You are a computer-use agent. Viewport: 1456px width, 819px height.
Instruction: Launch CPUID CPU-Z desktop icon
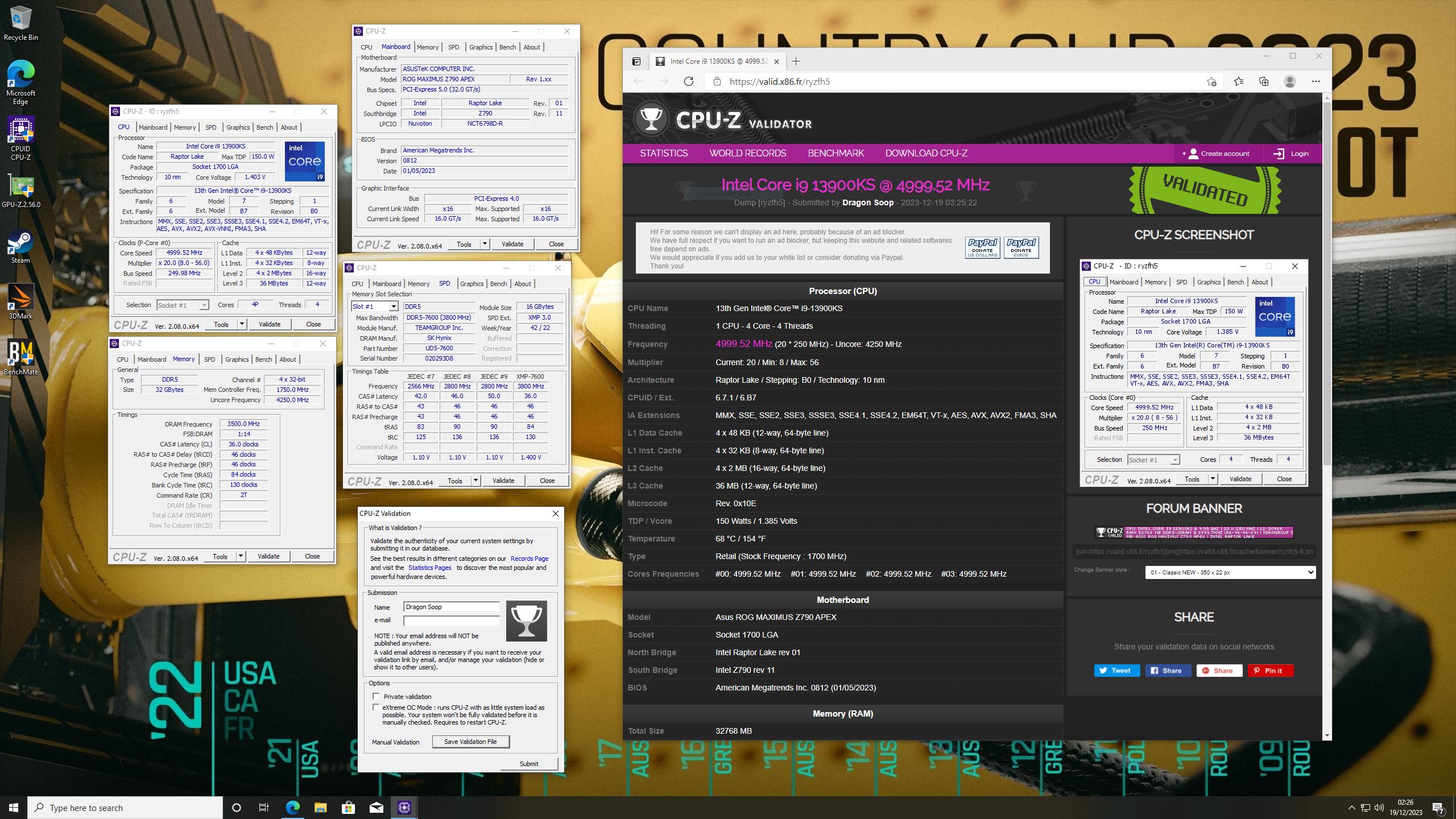[20, 139]
